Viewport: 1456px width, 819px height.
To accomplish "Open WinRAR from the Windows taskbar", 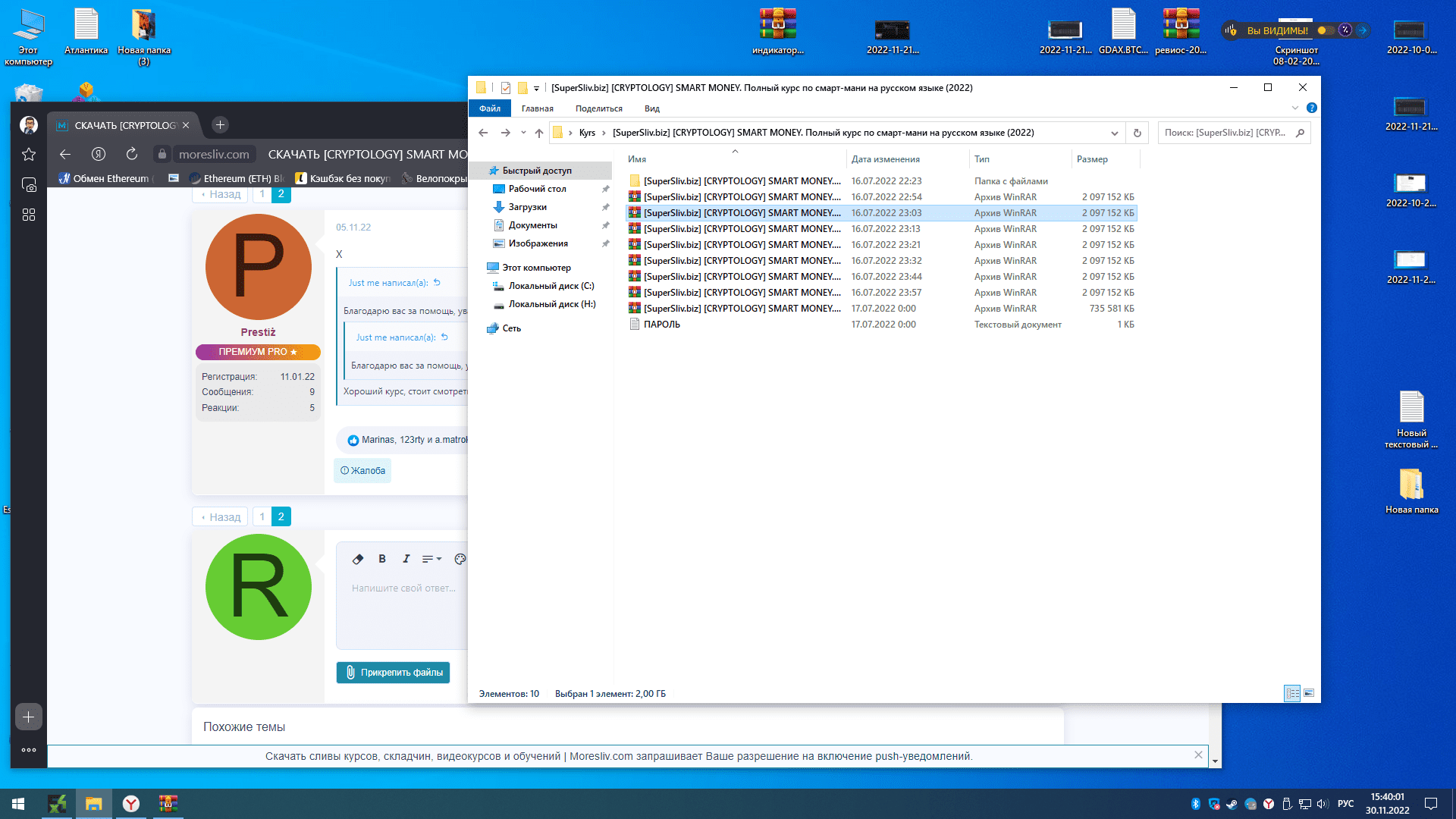I will pos(168,803).
